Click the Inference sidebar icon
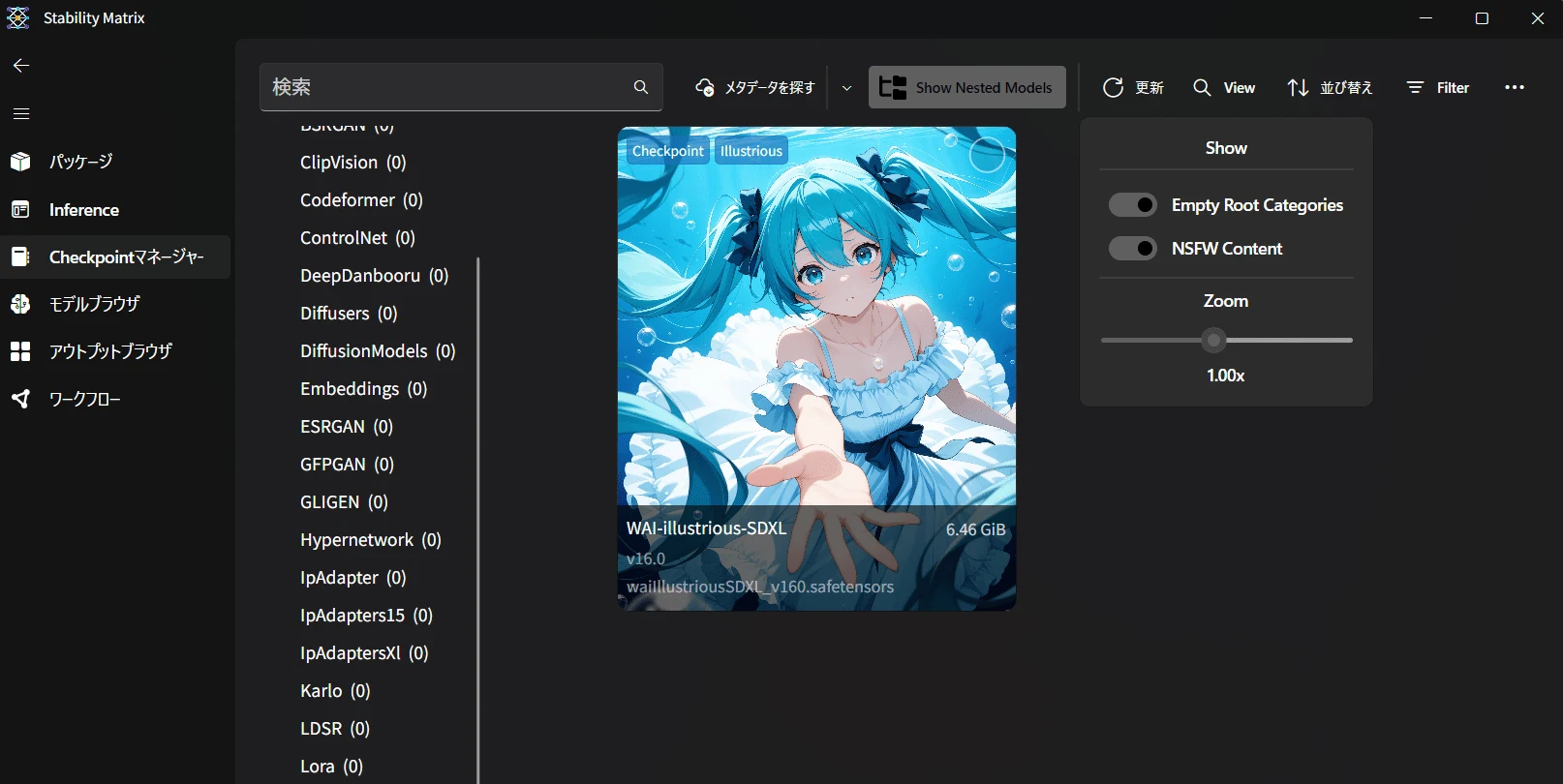Image resolution: width=1563 pixels, height=784 pixels. 20,209
